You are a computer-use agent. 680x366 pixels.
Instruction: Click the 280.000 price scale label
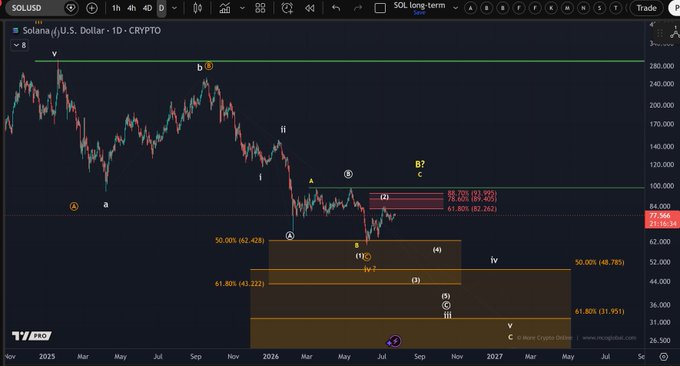(x=662, y=66)
